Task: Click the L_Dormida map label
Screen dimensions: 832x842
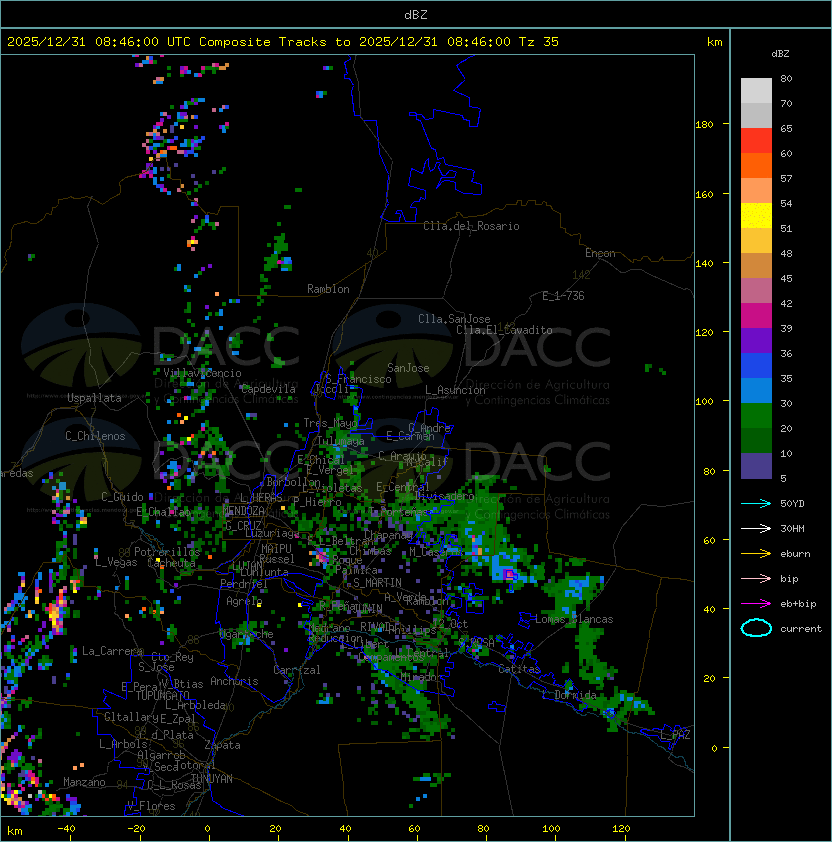Action: (569, 695)
